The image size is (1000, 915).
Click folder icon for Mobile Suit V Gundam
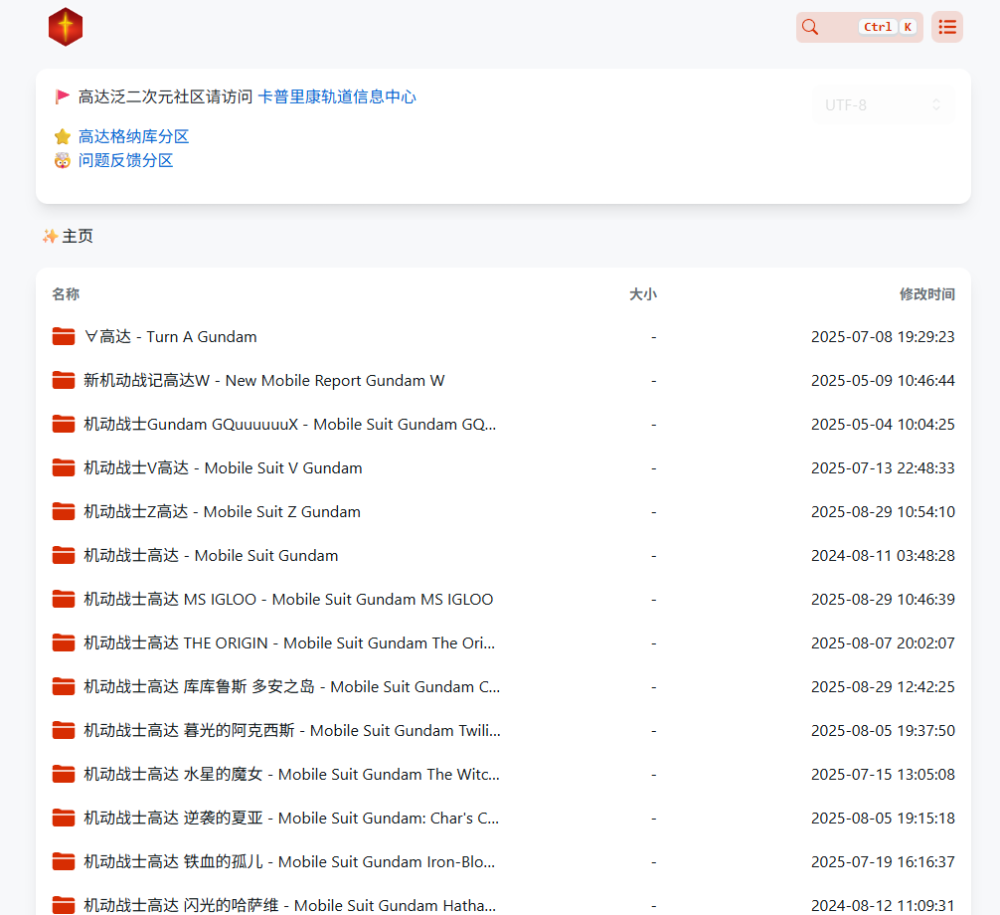coord(64,468)
